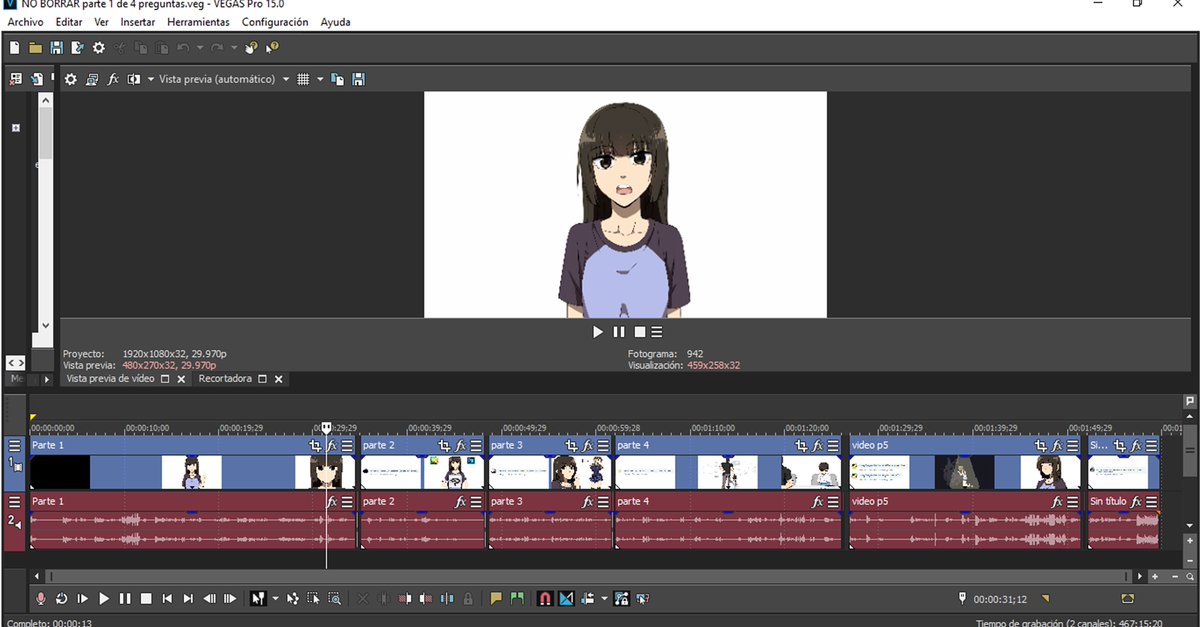
Task: Toggle snapping with the magnet icon
Action: pos(545,598)
